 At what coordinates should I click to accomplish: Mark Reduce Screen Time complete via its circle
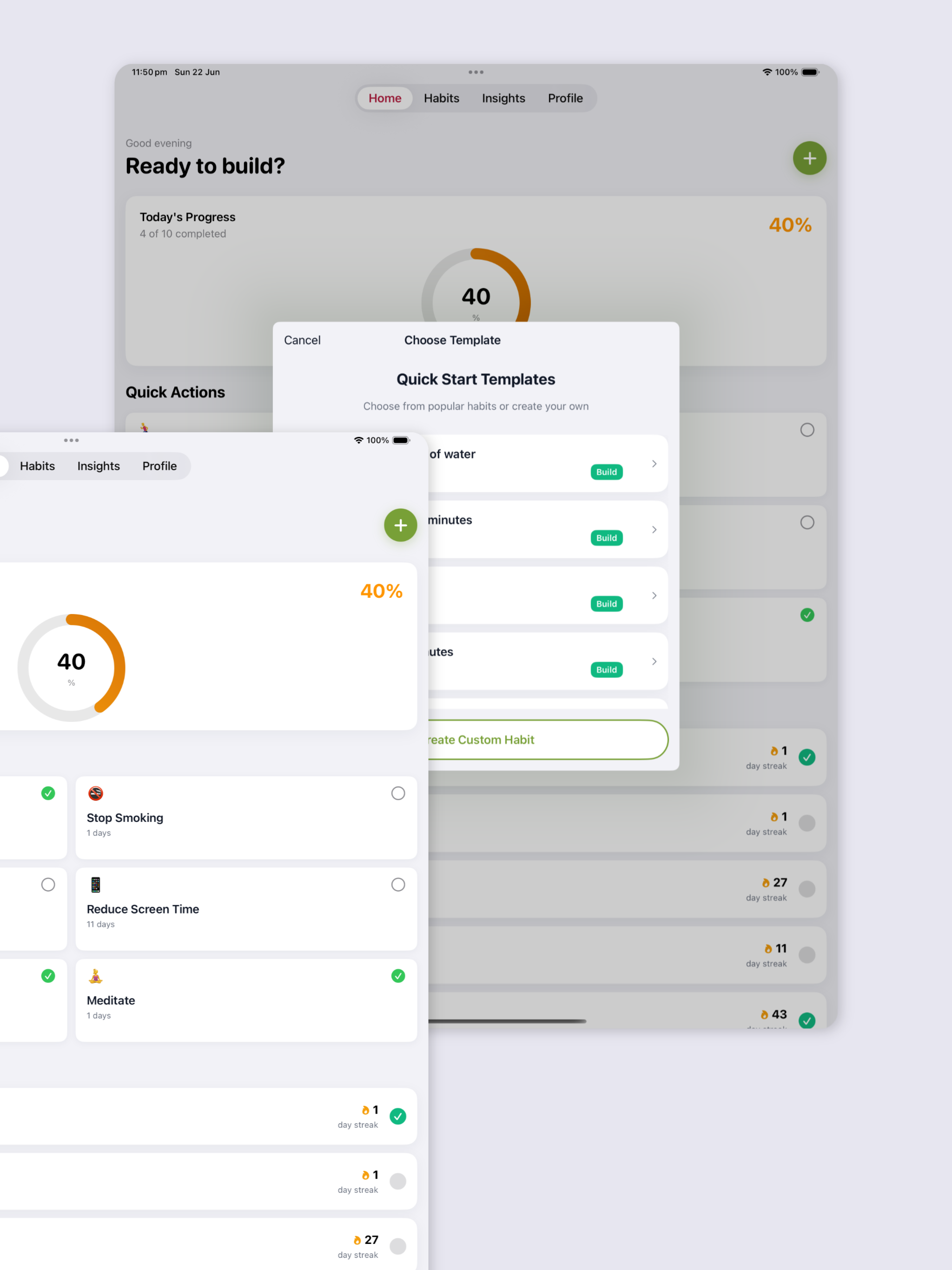point(398,884)
